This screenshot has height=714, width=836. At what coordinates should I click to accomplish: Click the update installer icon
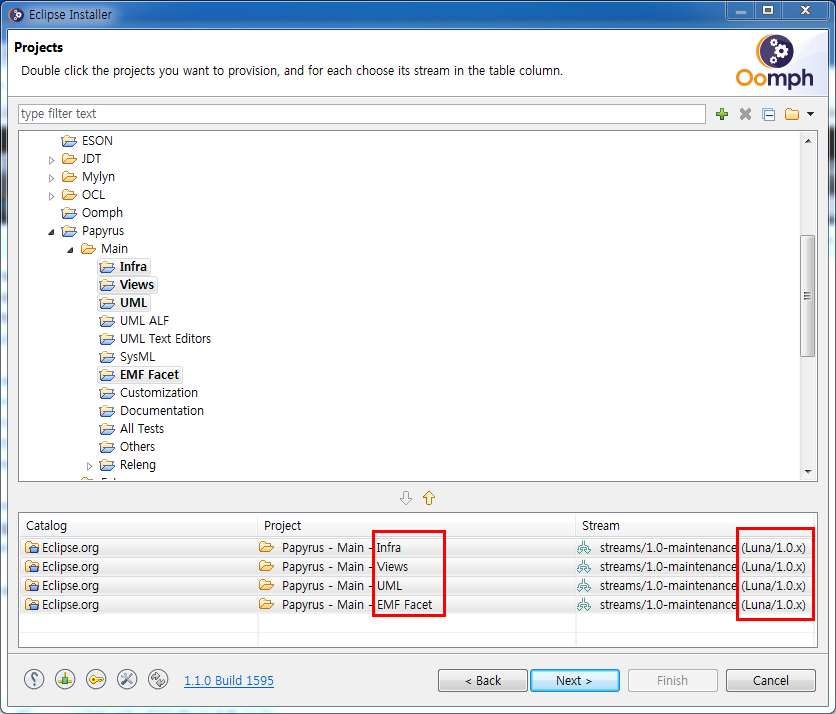(65, 679)
